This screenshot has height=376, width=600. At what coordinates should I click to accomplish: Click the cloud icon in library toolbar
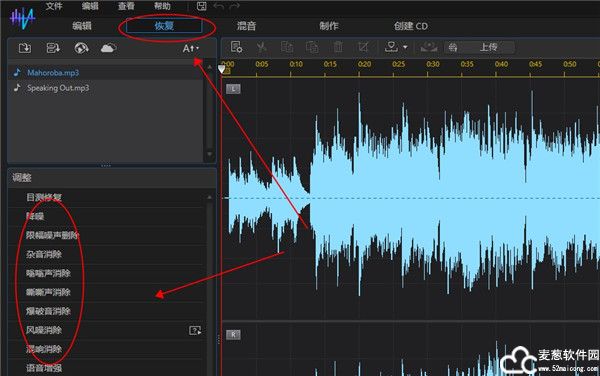pos(108,48)
